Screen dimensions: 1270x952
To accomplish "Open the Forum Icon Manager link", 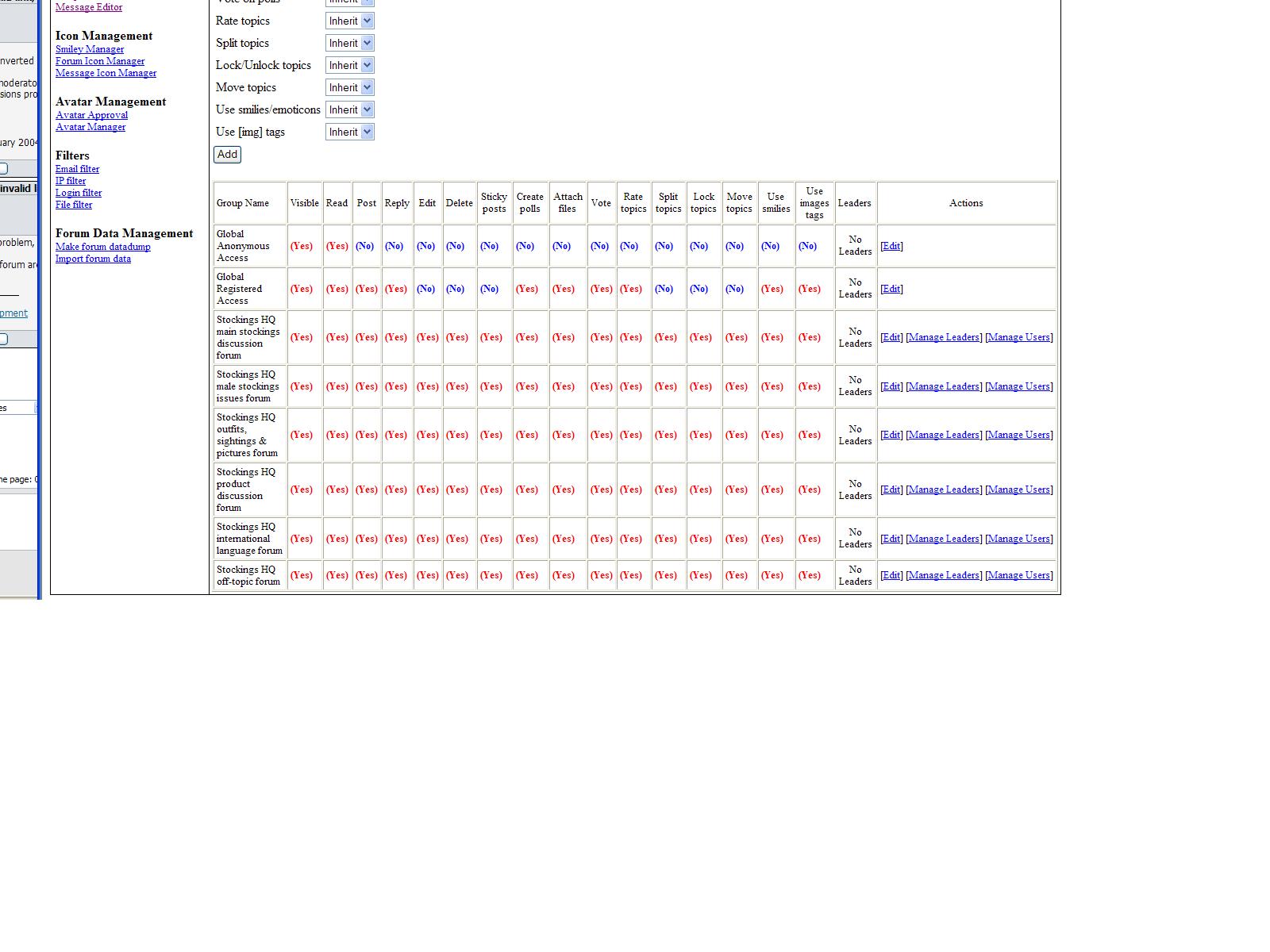I will click(100, 61).
